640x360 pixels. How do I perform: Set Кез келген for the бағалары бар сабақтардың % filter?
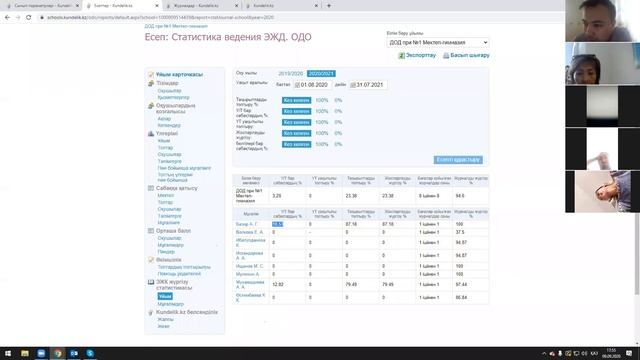tap(296, 144)
